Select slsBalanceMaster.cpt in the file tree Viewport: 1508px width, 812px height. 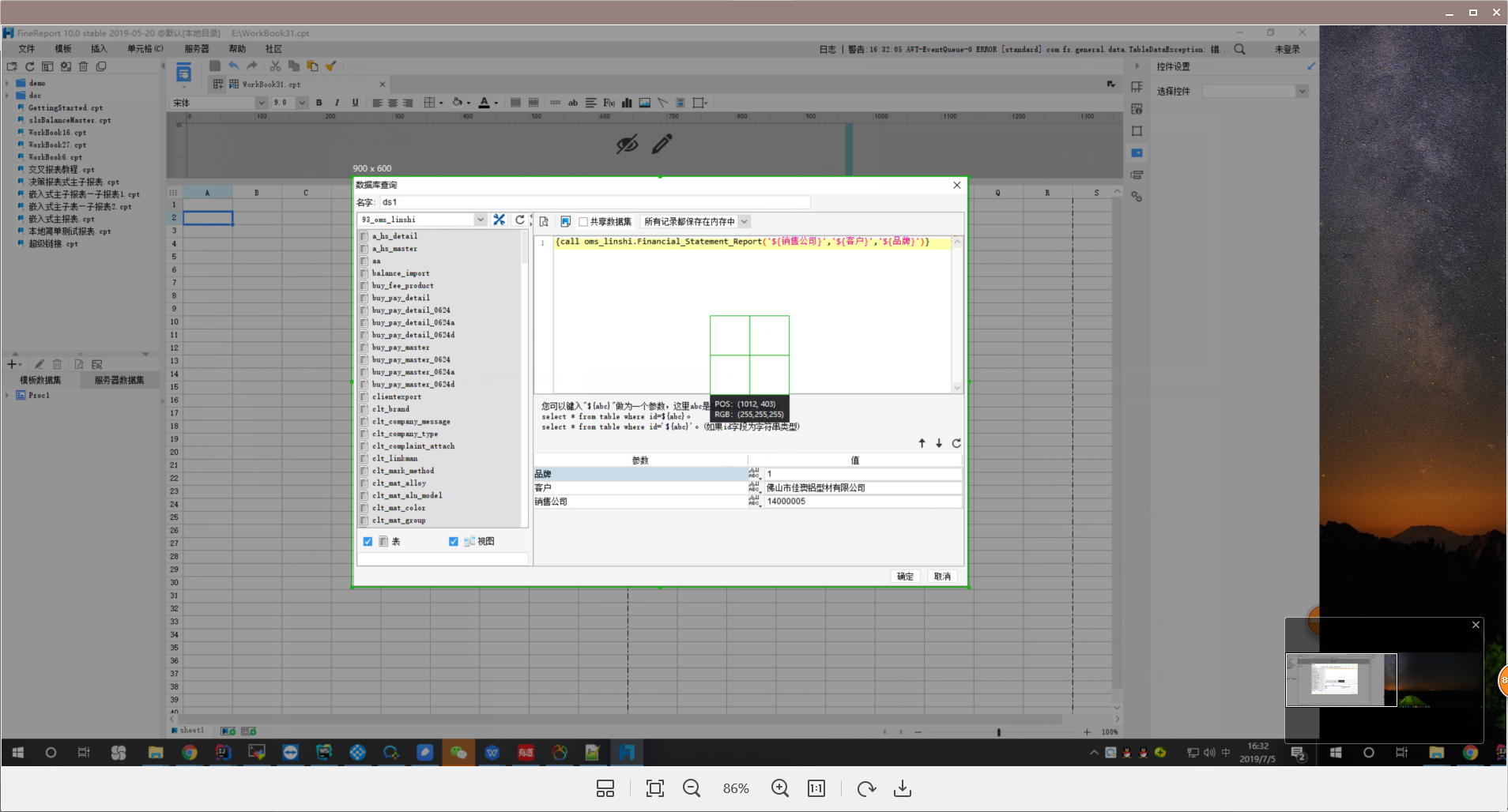(x=70, y=120)
